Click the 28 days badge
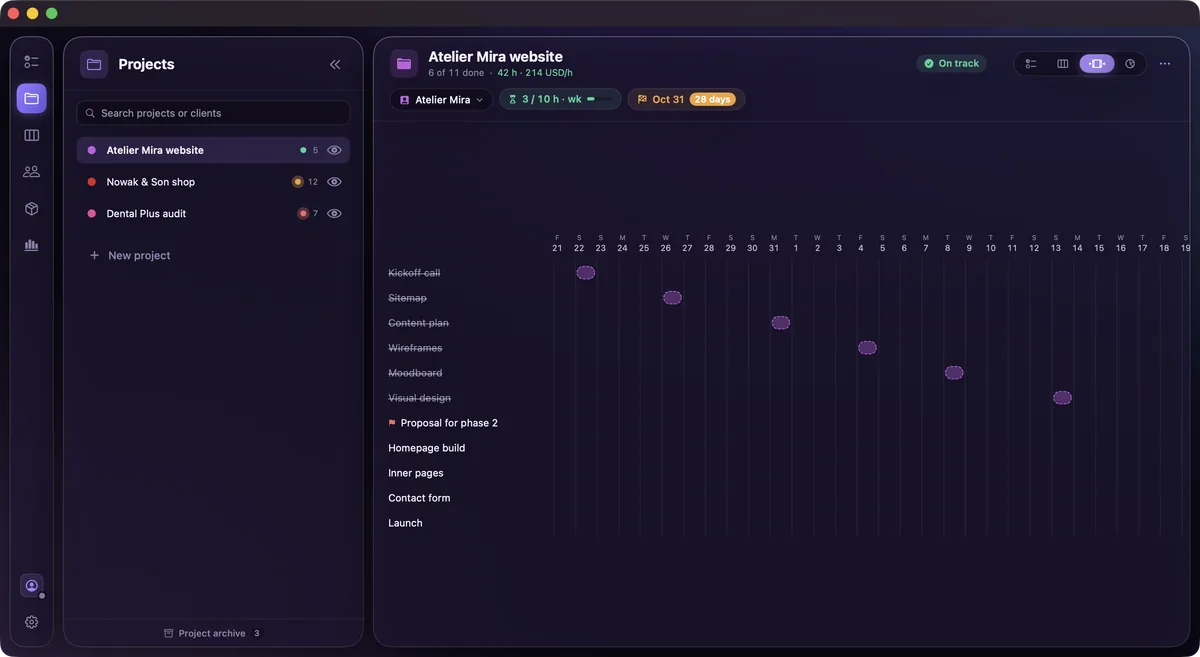Screen dimensions: 1200x657 (713, 100)
